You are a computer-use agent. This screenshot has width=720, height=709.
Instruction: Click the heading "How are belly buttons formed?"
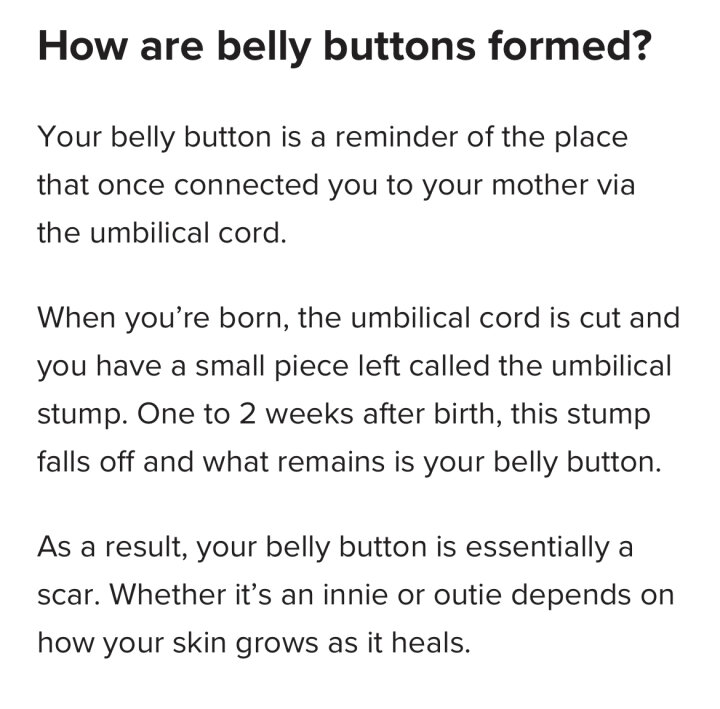point(344,46)
